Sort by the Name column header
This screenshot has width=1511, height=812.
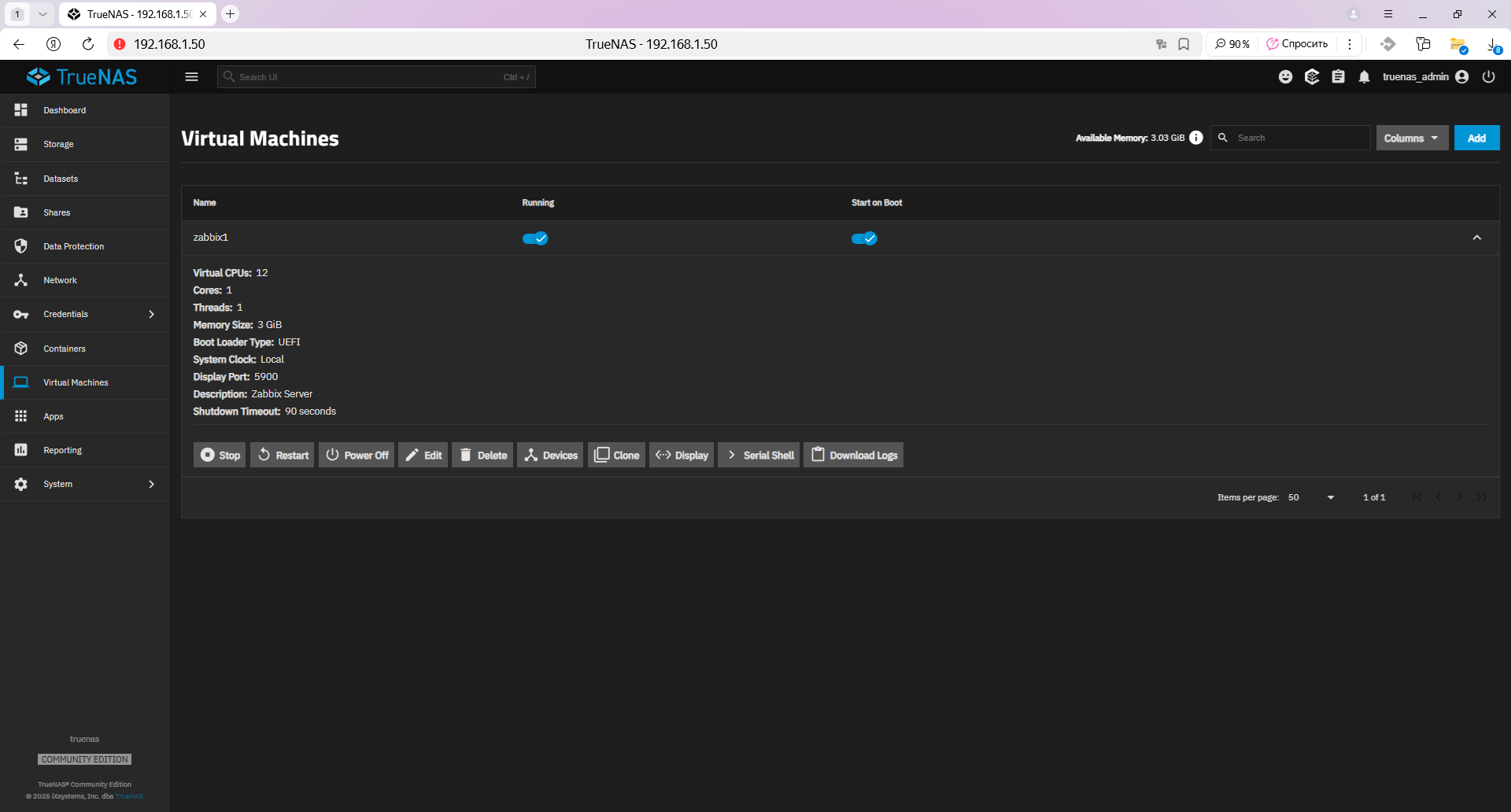[205, 202]
